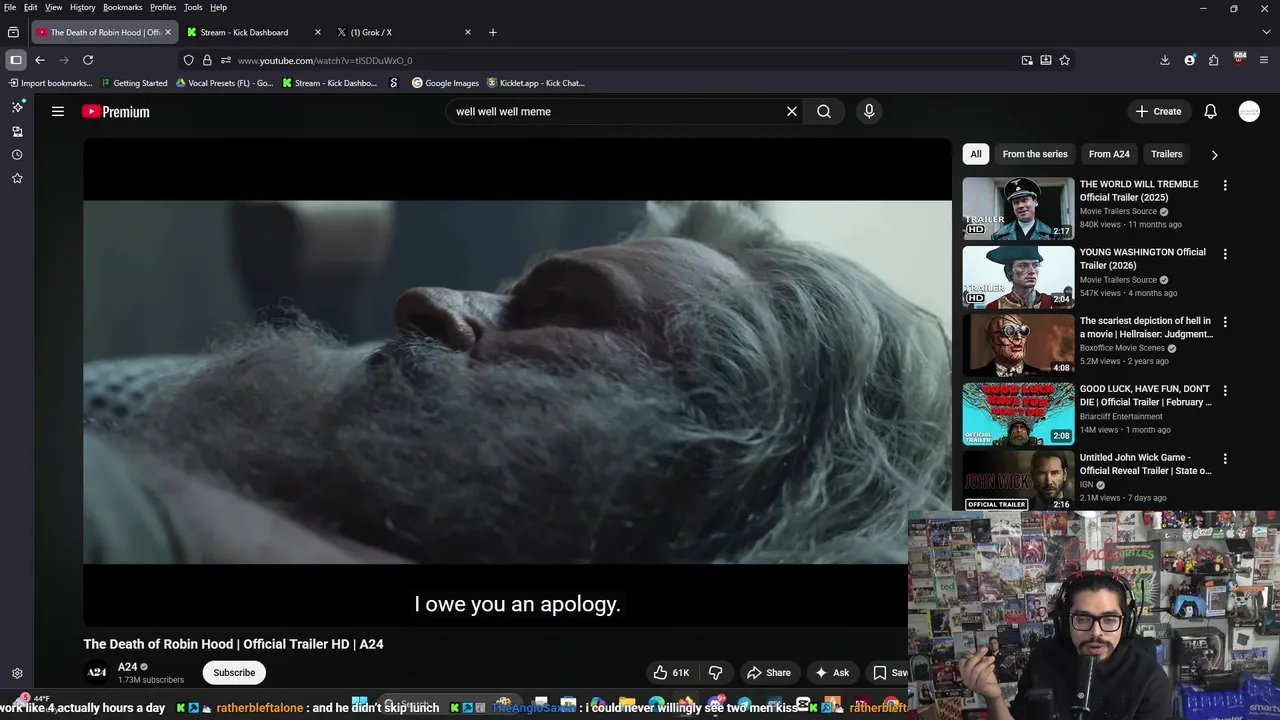Open the Ask feature under the video
This screenshot has width=1280, height=720.
coord(832,673)
